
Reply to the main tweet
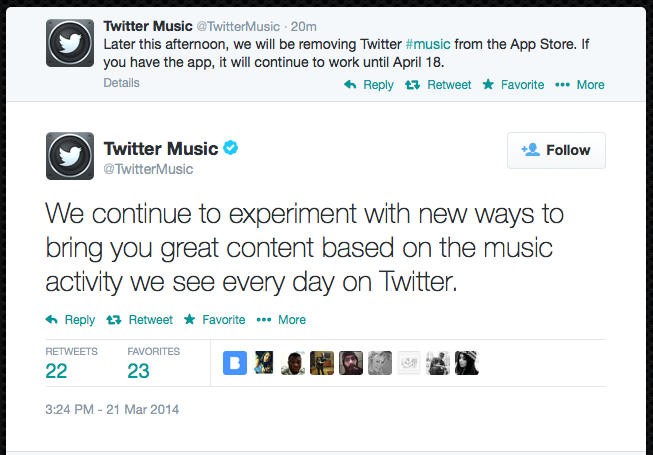pyautogui.click(x=70, y=320)
